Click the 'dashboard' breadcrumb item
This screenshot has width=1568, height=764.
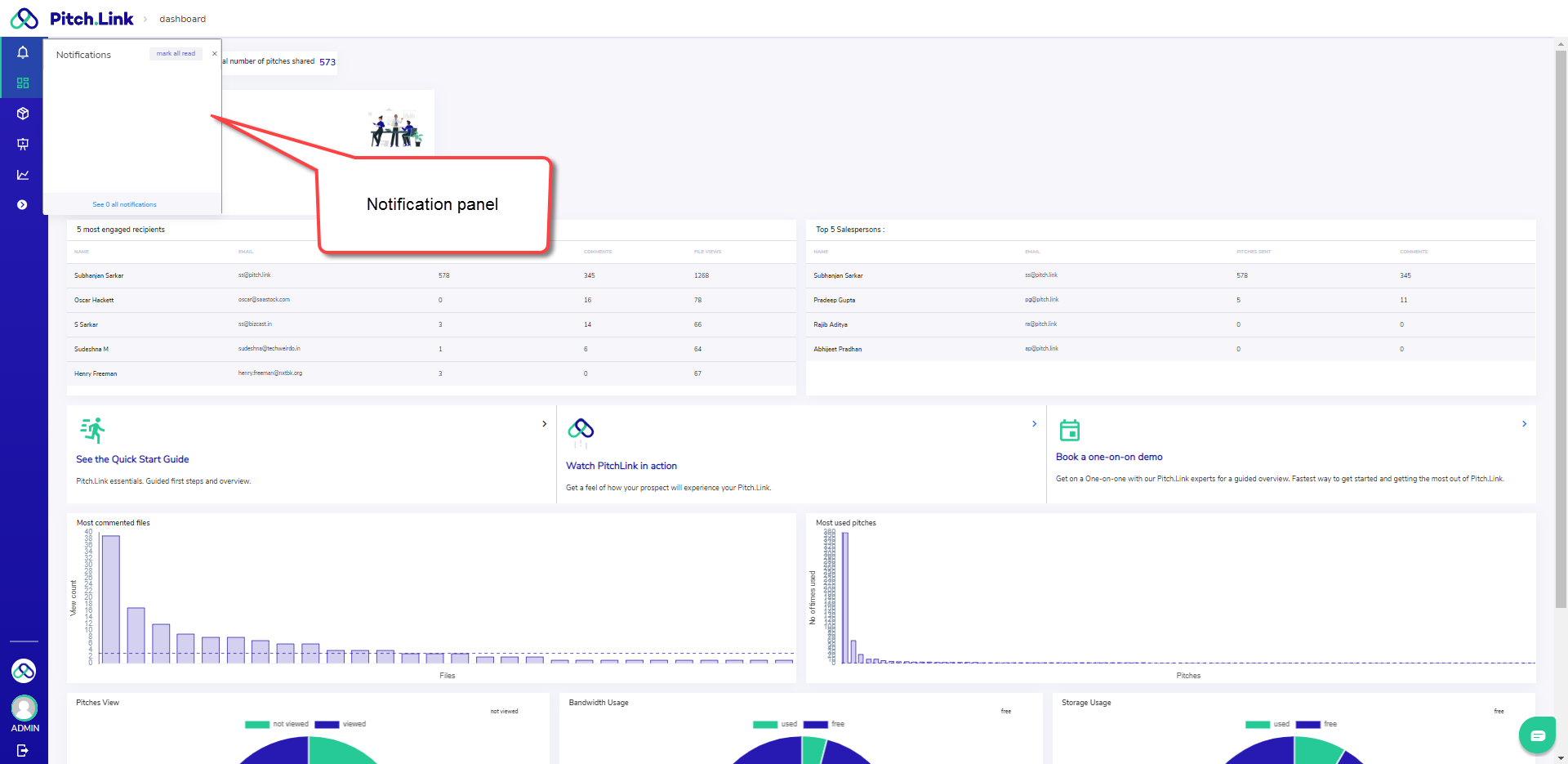point(182,19)
